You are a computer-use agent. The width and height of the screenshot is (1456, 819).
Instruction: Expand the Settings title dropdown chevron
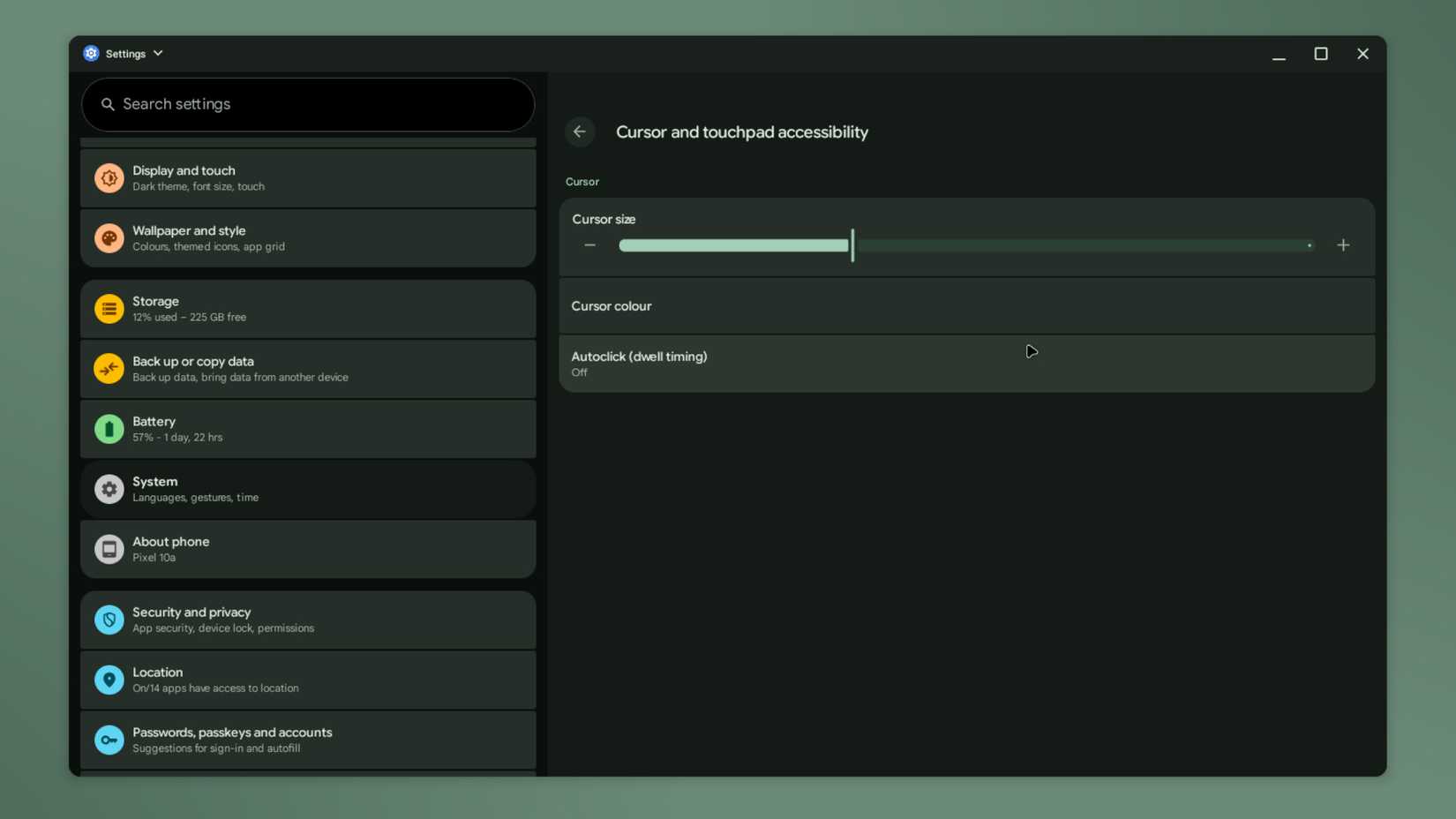(x=158, y=53)
